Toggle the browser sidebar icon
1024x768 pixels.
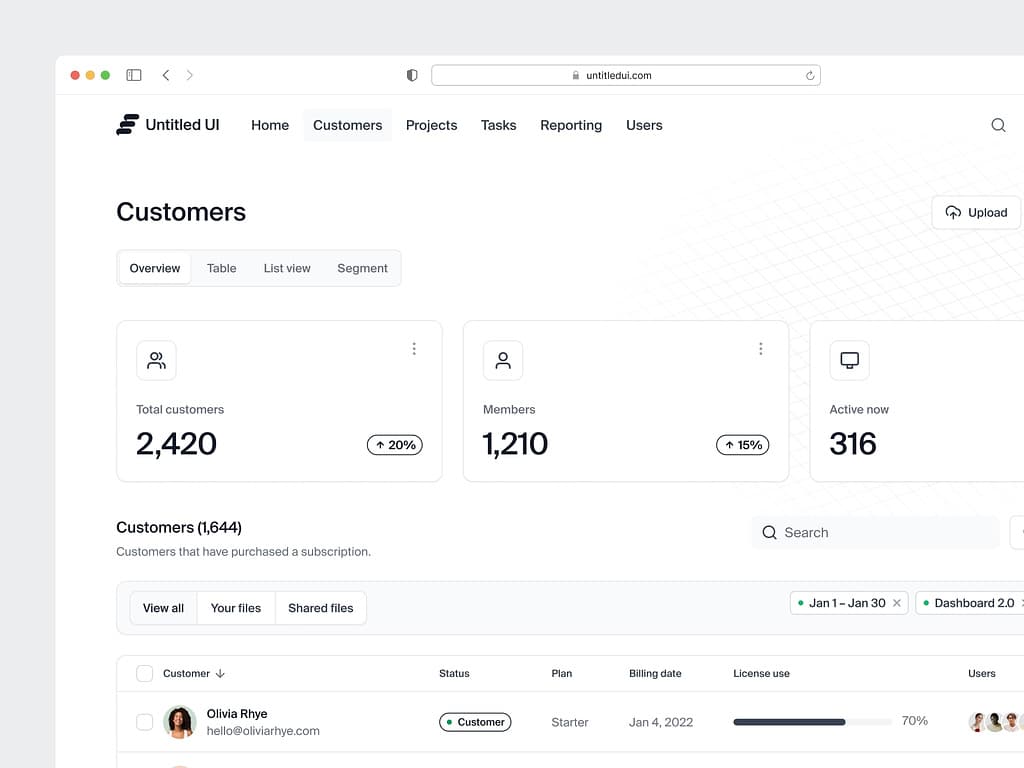point(134,75)
